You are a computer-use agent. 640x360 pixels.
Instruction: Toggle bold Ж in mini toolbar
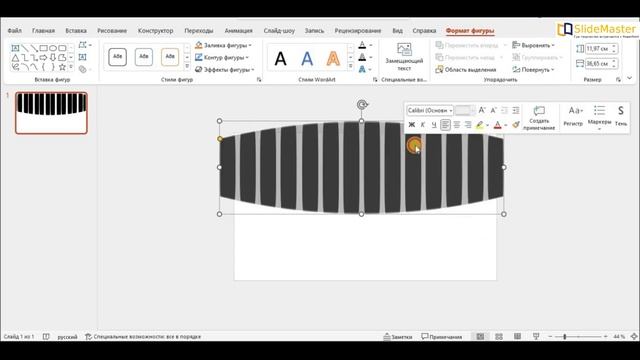pyautogui.click(x=411, y=124)
